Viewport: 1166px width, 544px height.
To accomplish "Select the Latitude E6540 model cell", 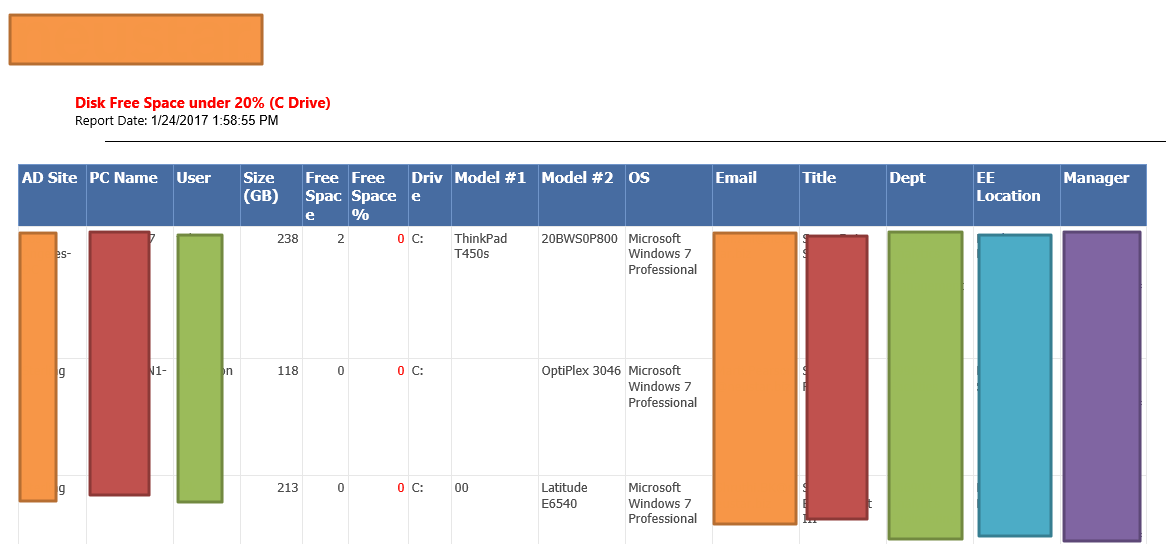I will (564, 496).
